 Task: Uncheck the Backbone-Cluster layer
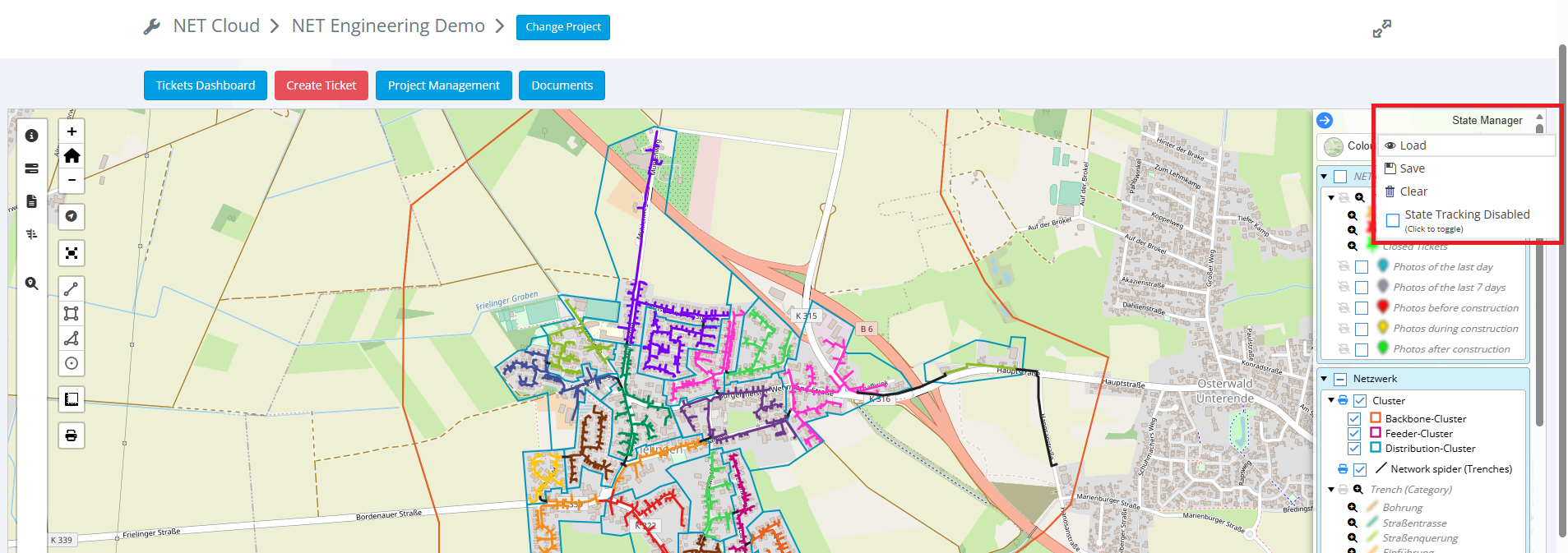point(1354,419)
